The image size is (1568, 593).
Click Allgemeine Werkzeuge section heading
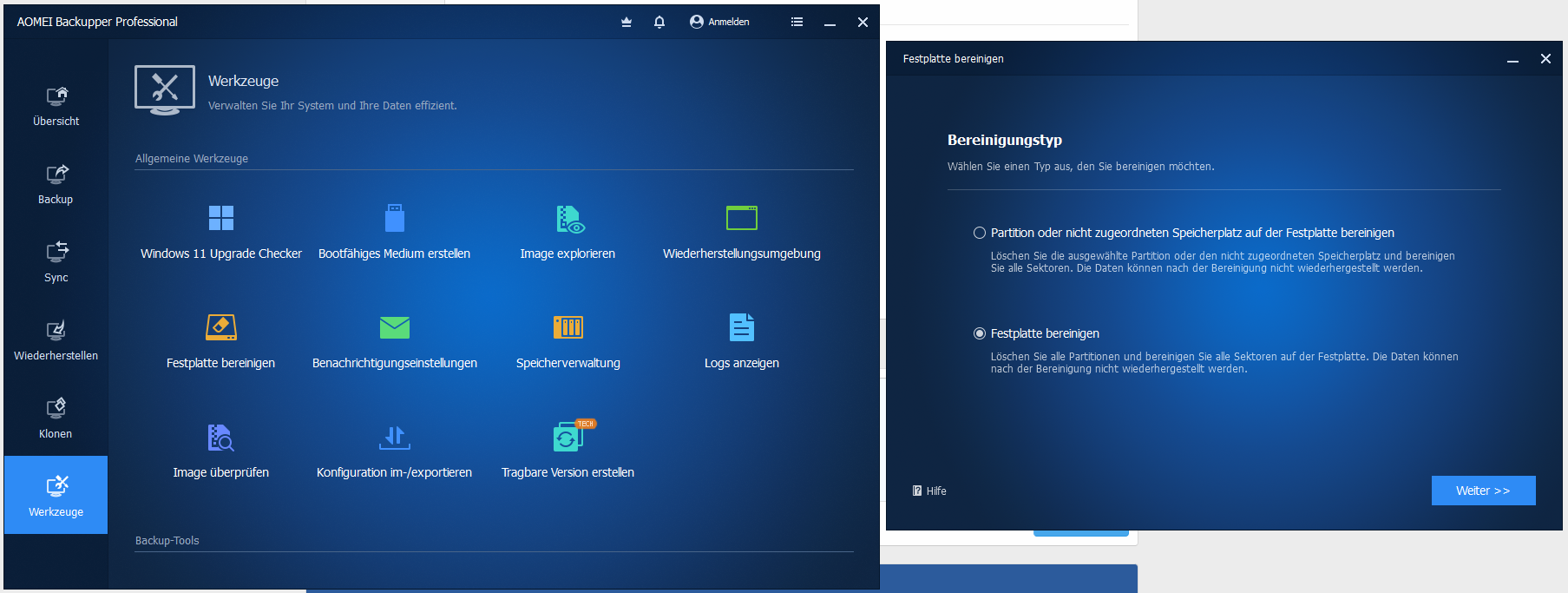[192, 158]
